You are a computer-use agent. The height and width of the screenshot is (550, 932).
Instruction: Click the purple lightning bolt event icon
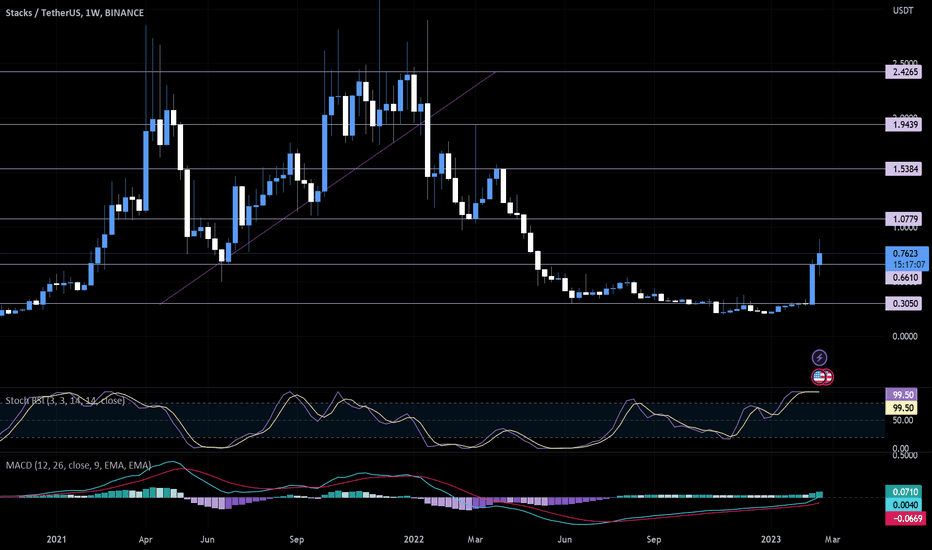pos(819,357)
